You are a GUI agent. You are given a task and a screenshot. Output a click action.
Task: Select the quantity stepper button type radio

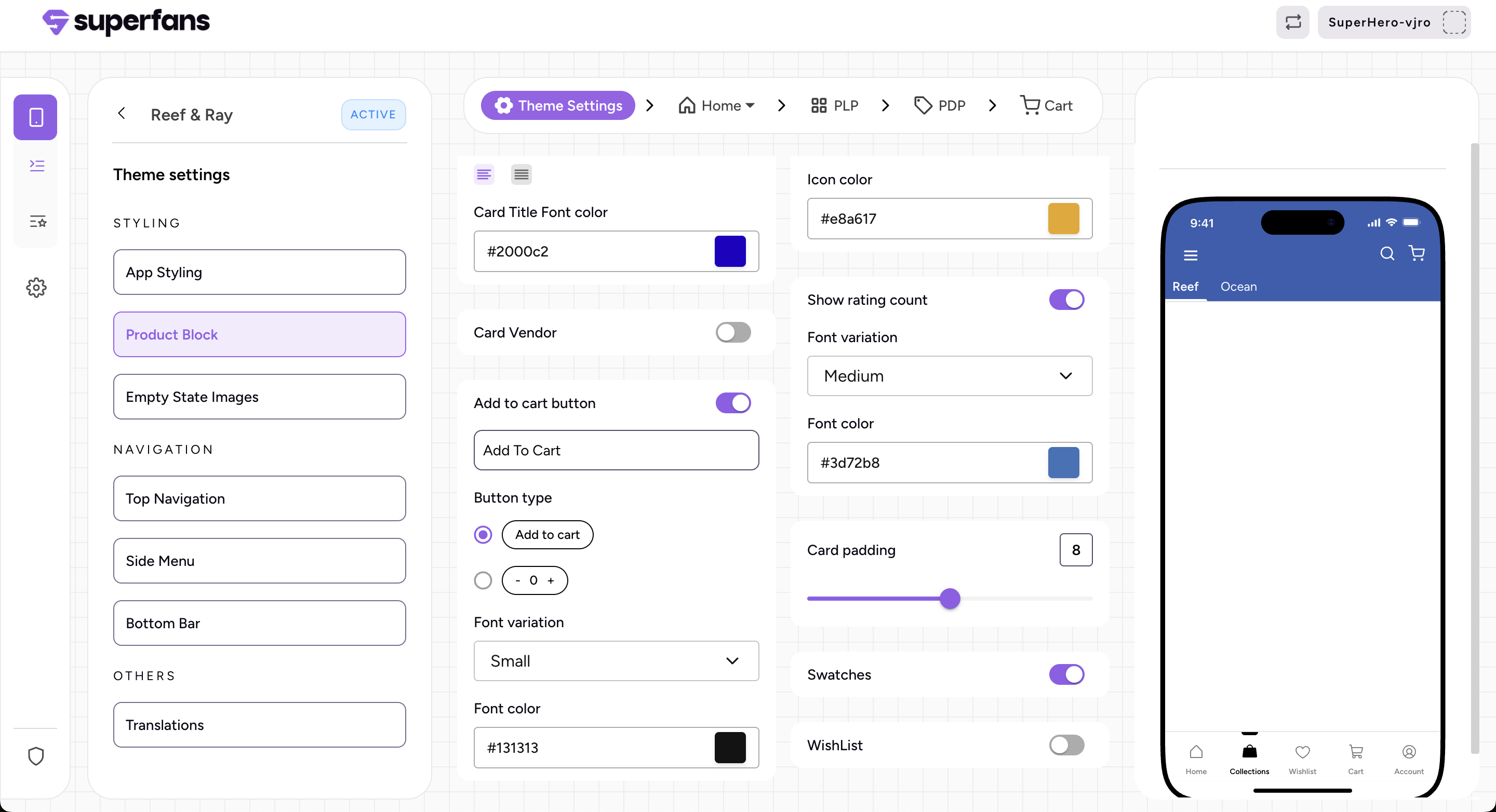pyautogui.click(x=483, y=580)
